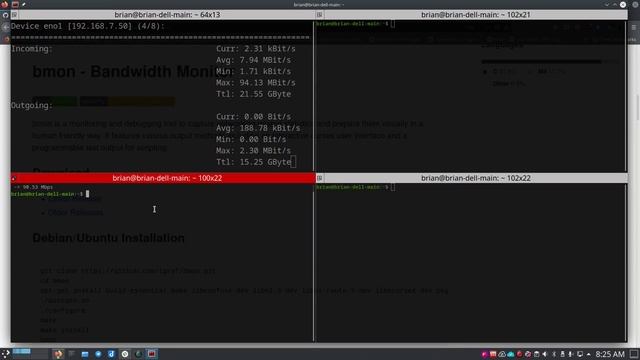Screen dimensions: 640x360
Task: Click the 'Incoming:' label in bmon output
Action: (32, 49)
